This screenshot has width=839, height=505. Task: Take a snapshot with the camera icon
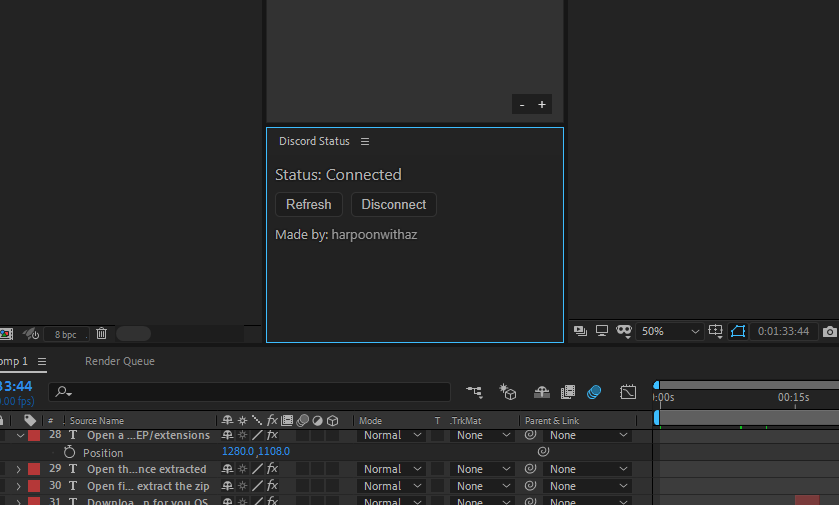click(x=829, y=331)
